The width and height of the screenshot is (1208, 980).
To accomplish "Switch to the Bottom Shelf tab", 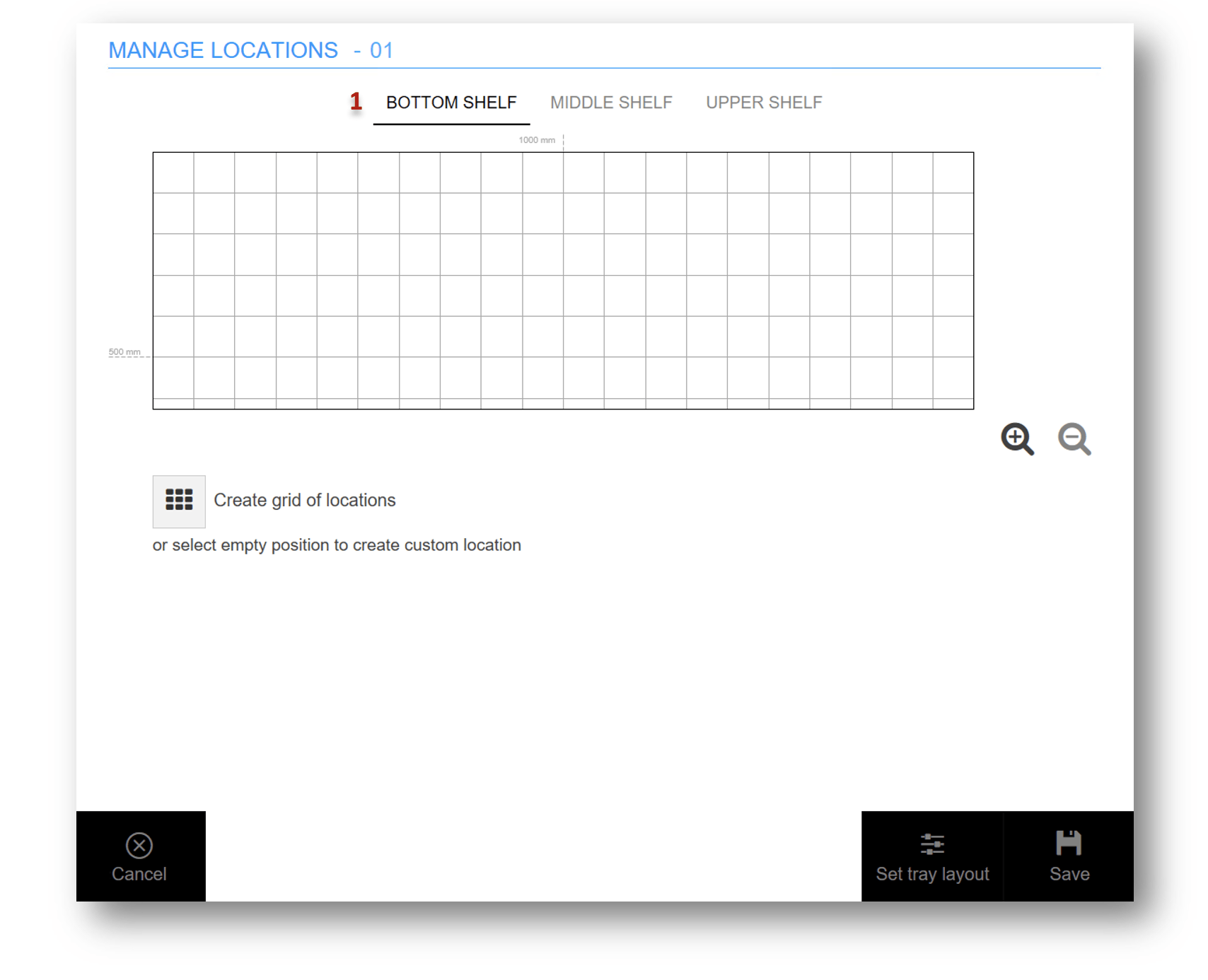I will tap(451, 103).
